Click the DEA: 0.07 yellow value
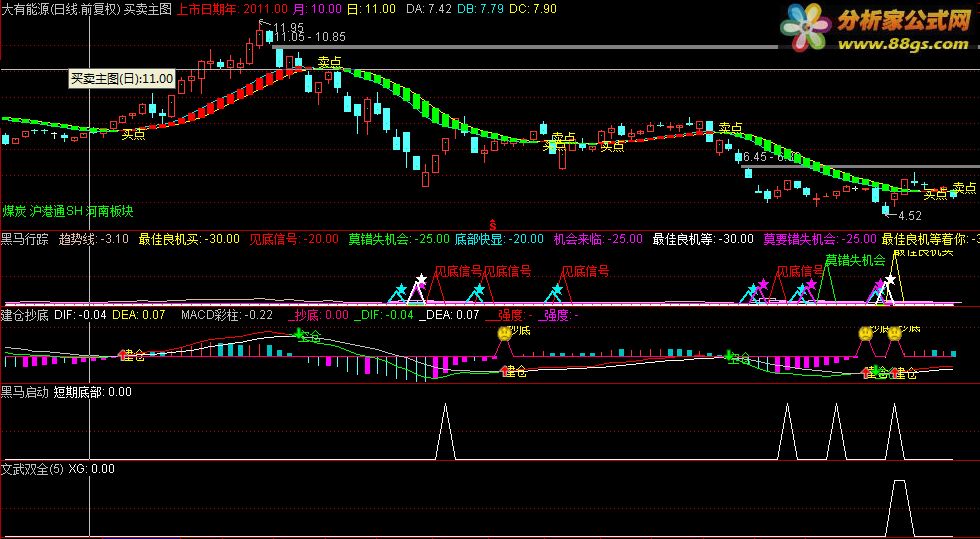Image resolution: width=980 pixels, height=539 pixels. click(x=138, y=315)
